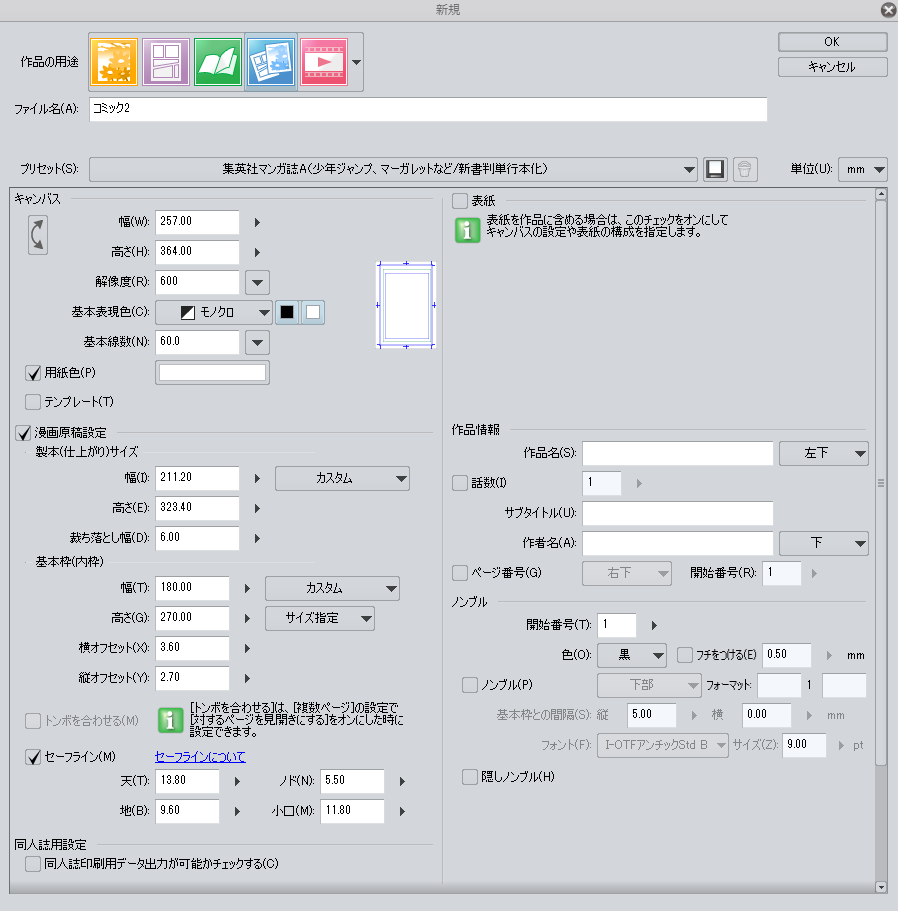898x911 pixels.
Task: Toggle the セーフライン(M) checkbox
Action: (33, 756)
